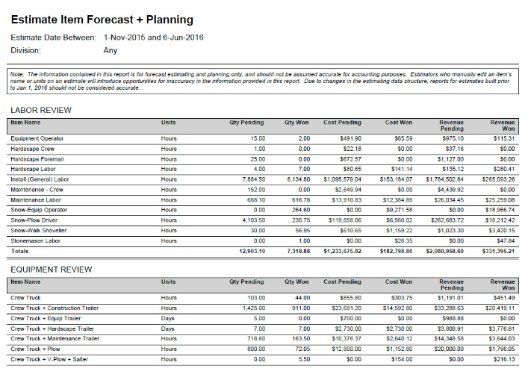The height and width of the screenshot is (378, 531).
Task: Select the estimate date range text
Action: coord(153,37)
